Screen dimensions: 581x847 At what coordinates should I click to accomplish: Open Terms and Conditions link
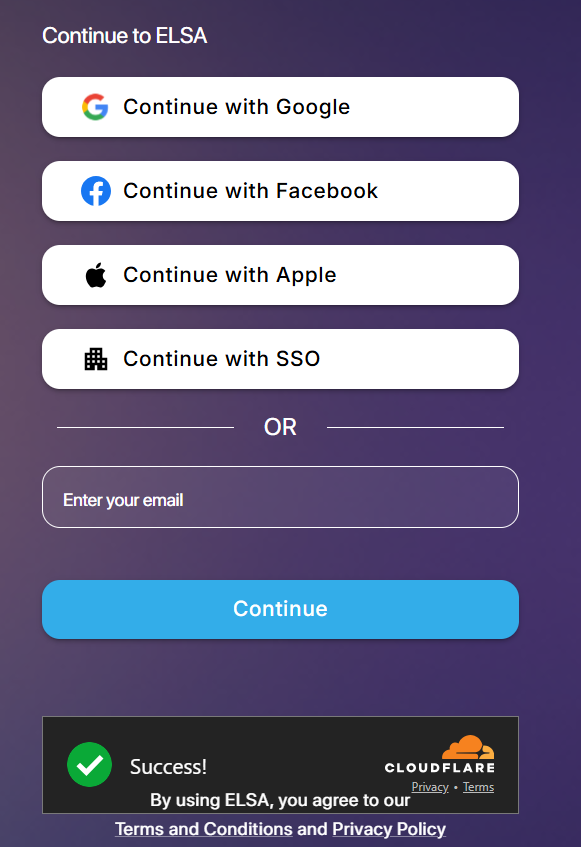coord(204,829)
